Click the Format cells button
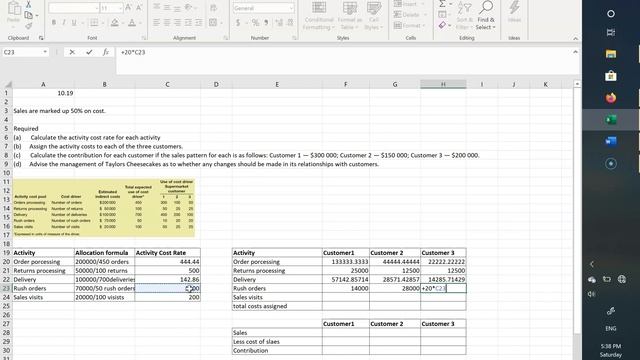This screenshot has width=640, height=360. 410,25
